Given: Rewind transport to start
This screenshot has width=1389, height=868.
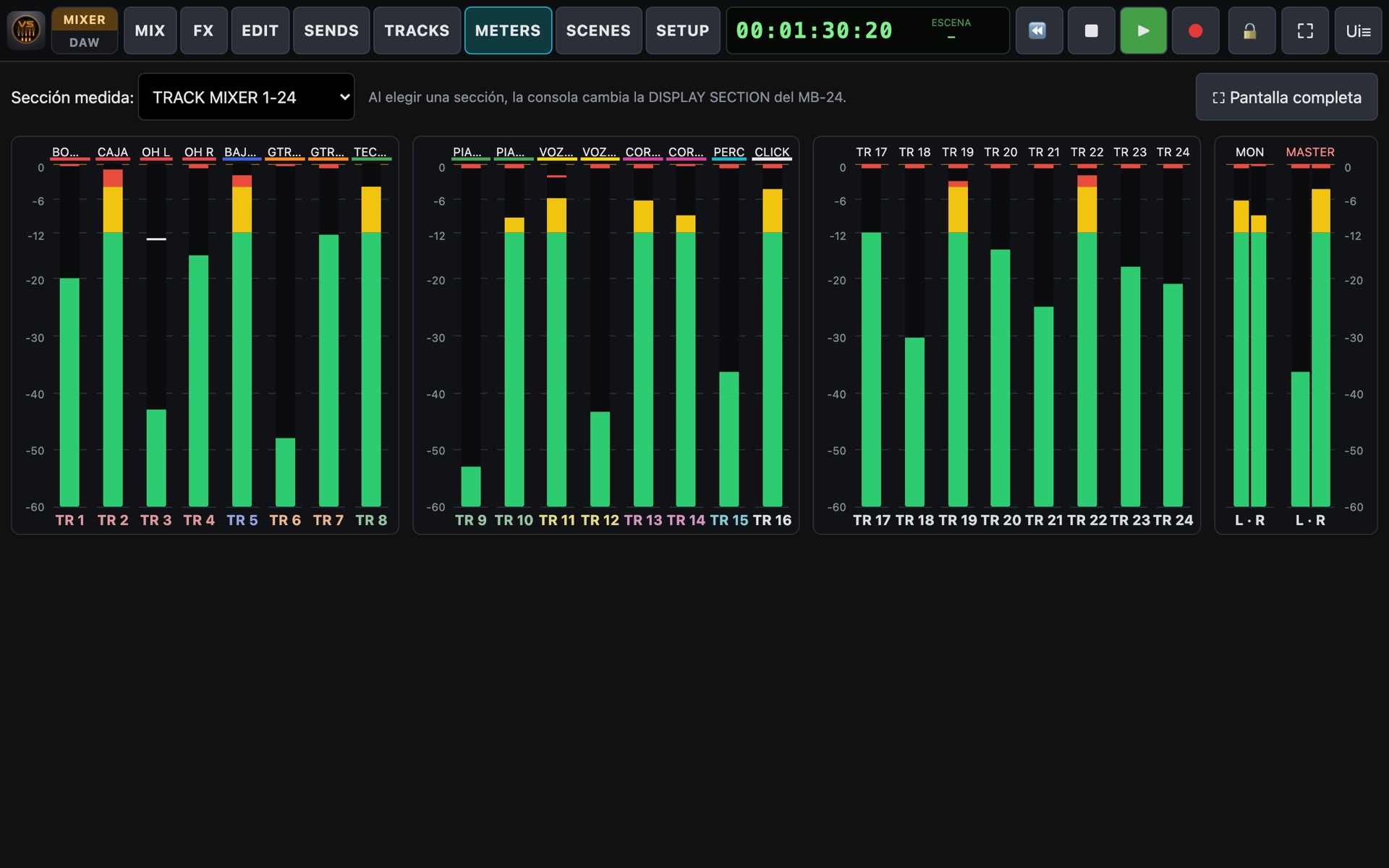Looking at the screenshot, I should tap(1039, 30).
